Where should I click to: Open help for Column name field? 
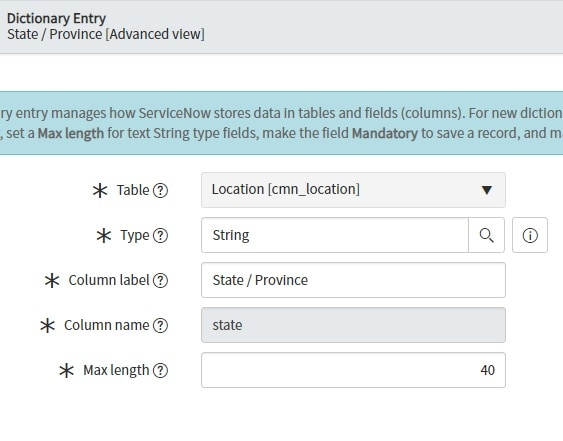[x=160, y=325]
